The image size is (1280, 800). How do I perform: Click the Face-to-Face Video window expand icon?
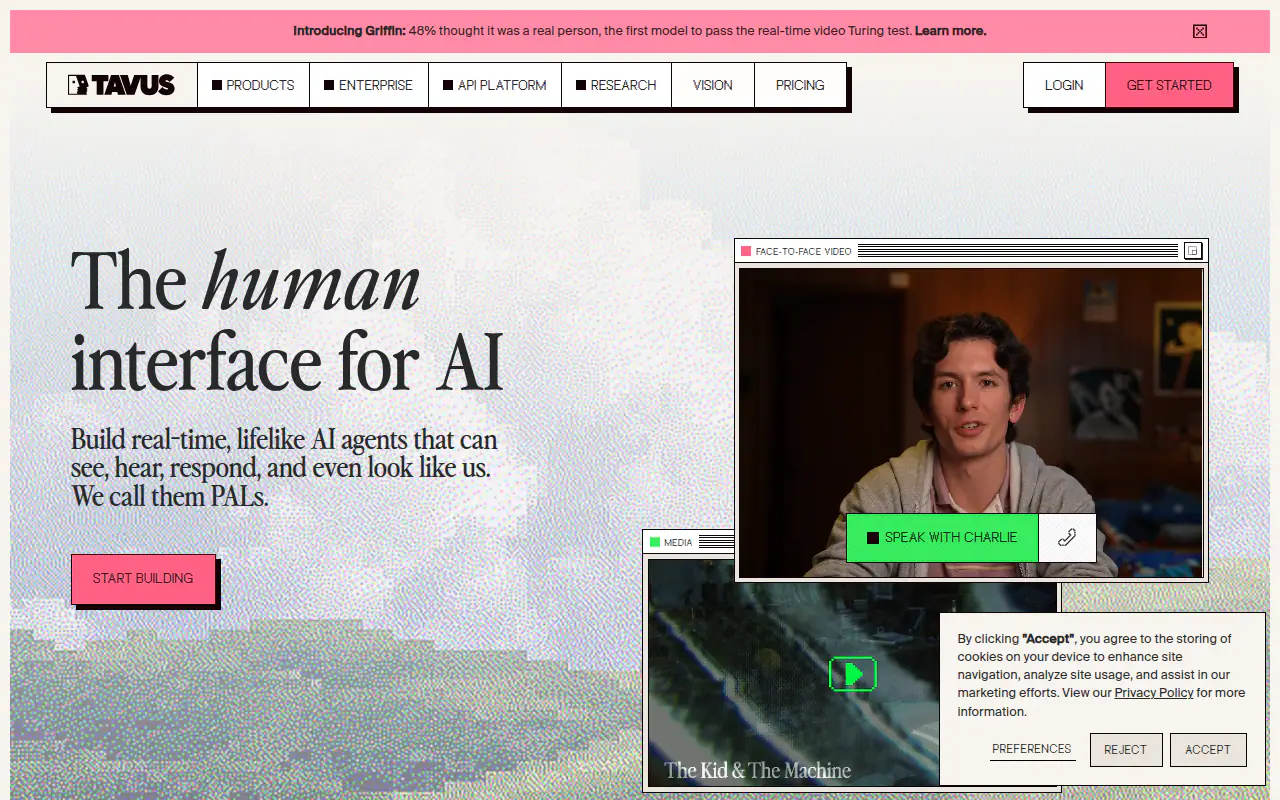click(1192, 251)
